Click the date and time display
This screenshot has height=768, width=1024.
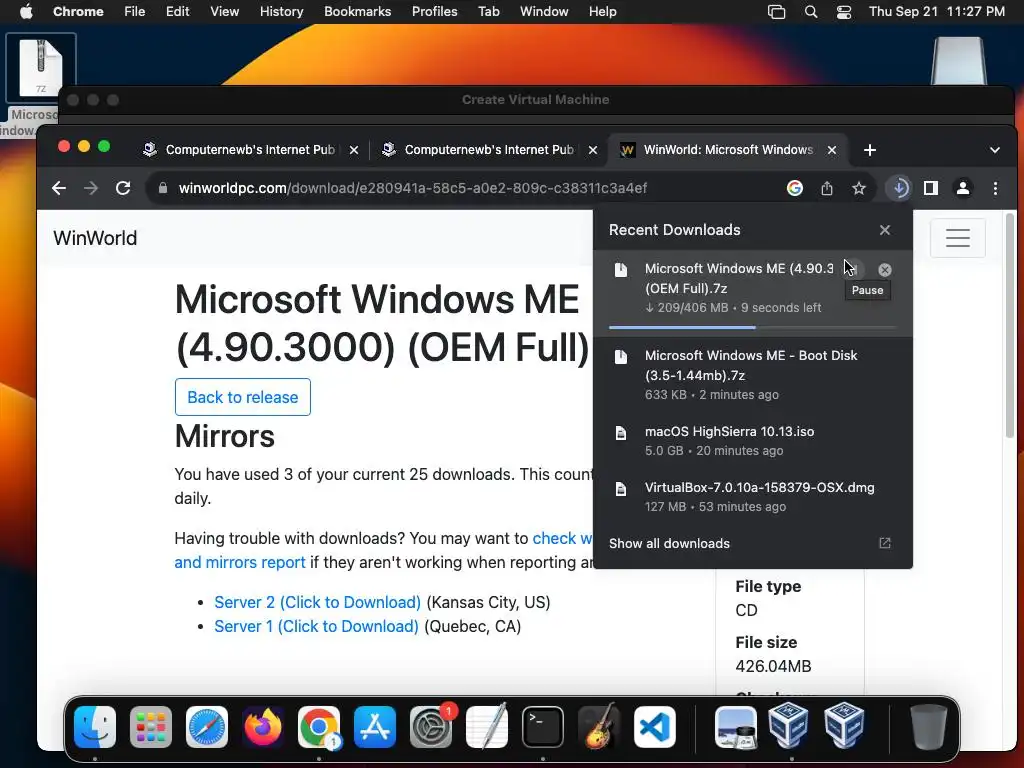936,12
